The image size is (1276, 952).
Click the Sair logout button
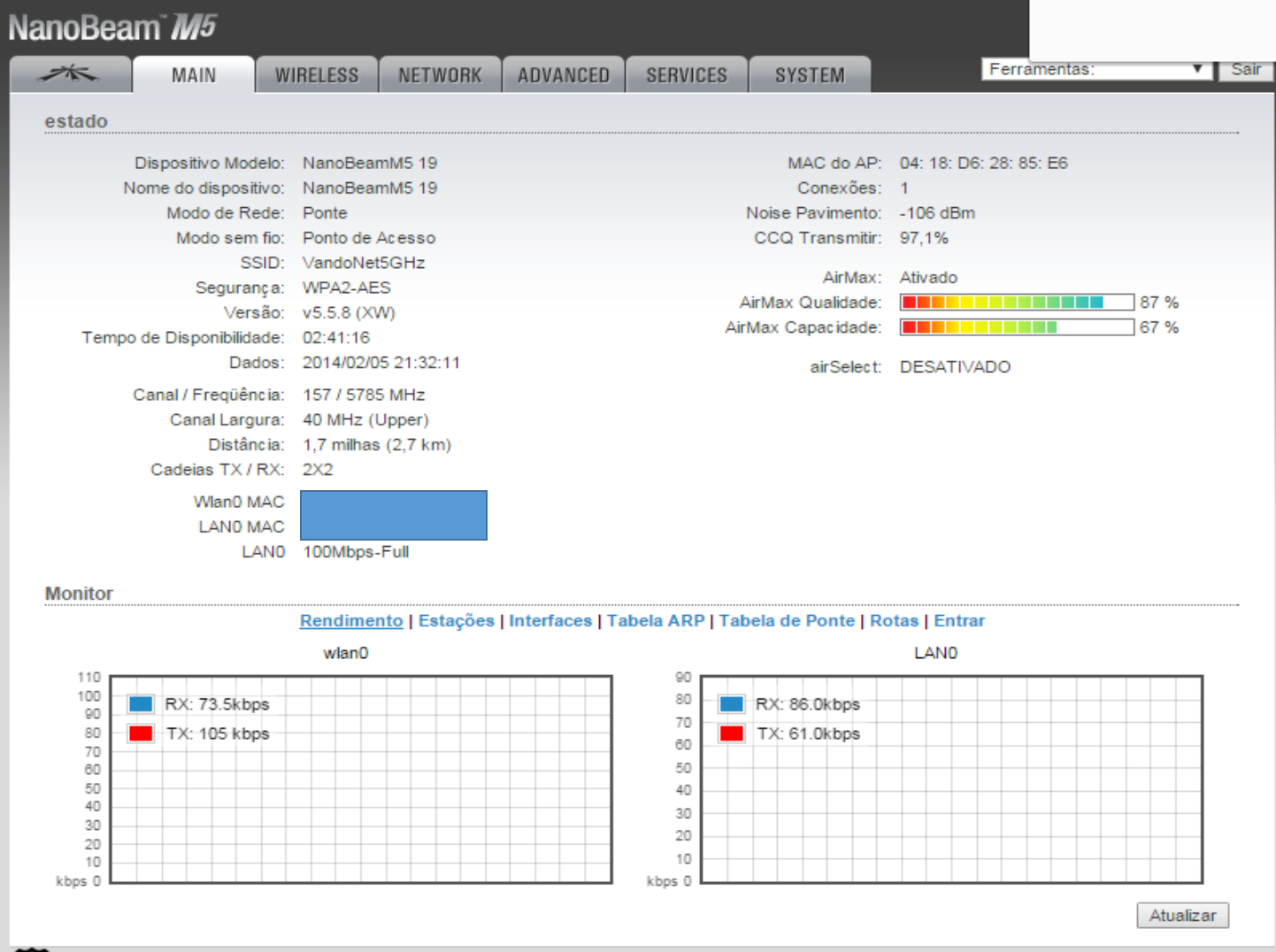[1246, 69]
